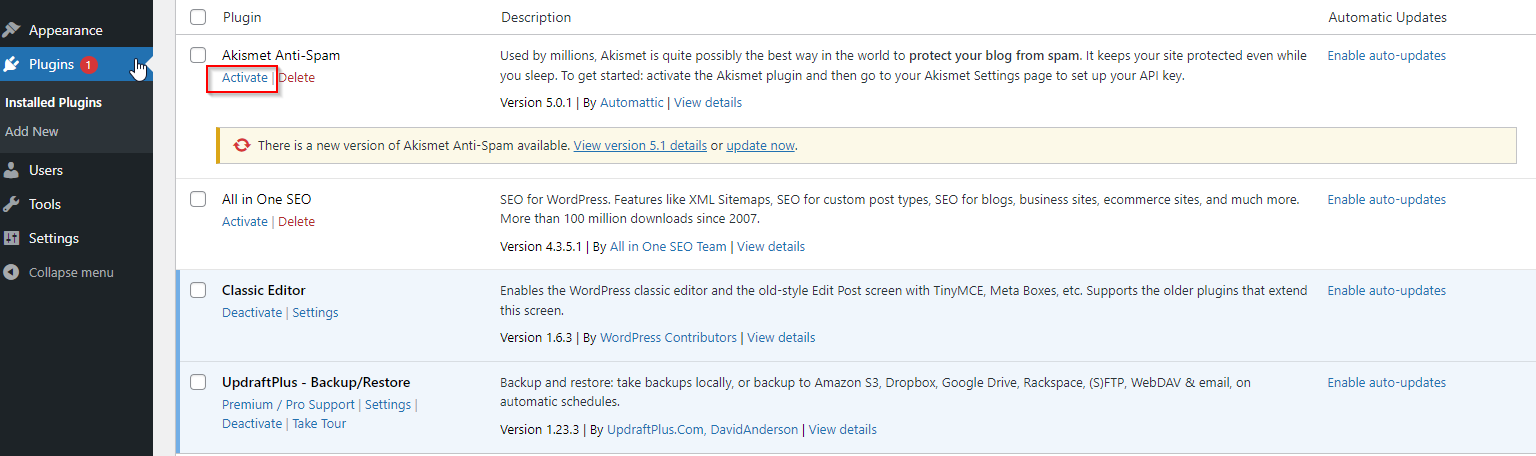This screenshot has width=1536, height=456.
Task: Open All in One SEO Team link
Action: point(668,246)
